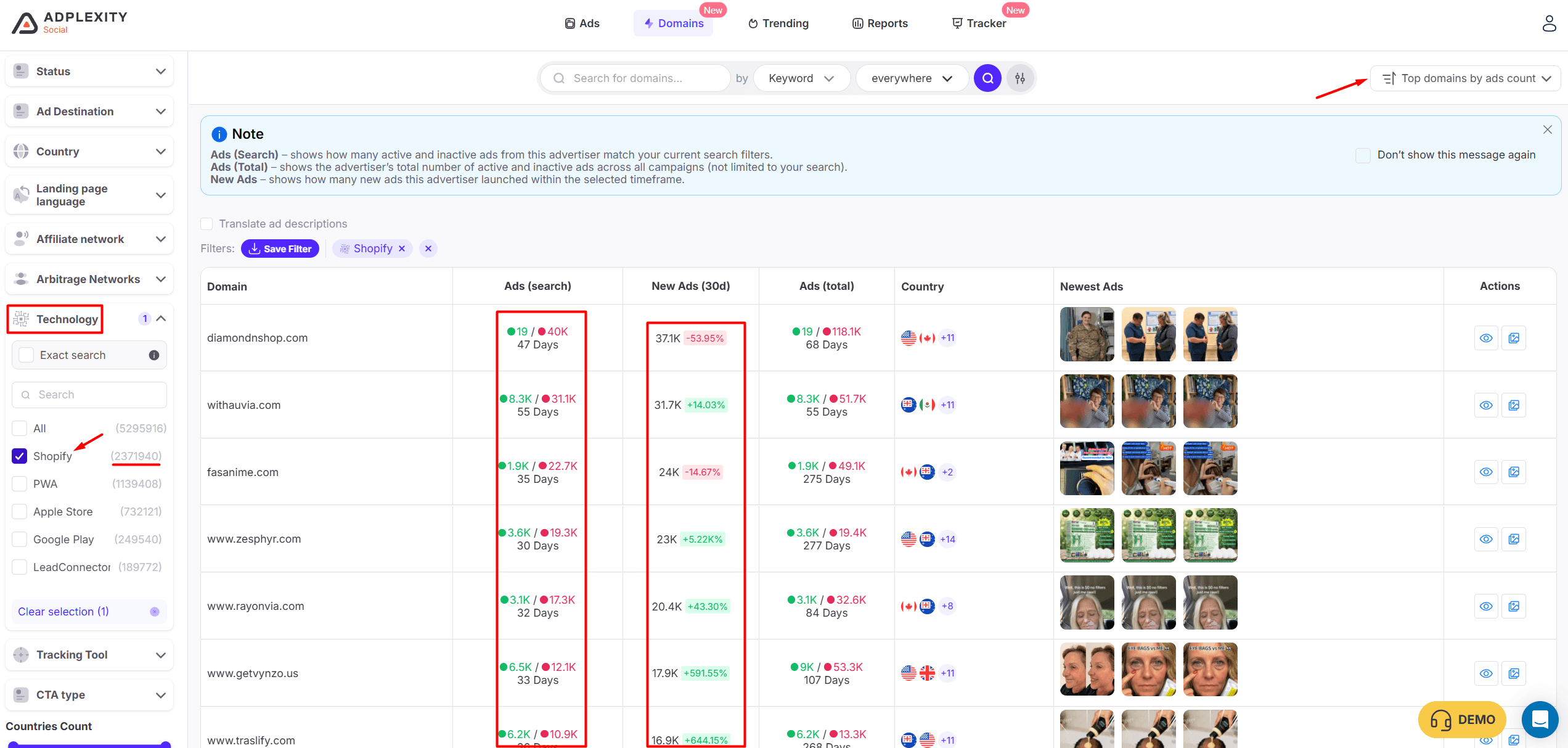Uncheck the Shopify technology checkbox
The width and height of the screenshot is (1568, 748).
[x=20, y=456]
